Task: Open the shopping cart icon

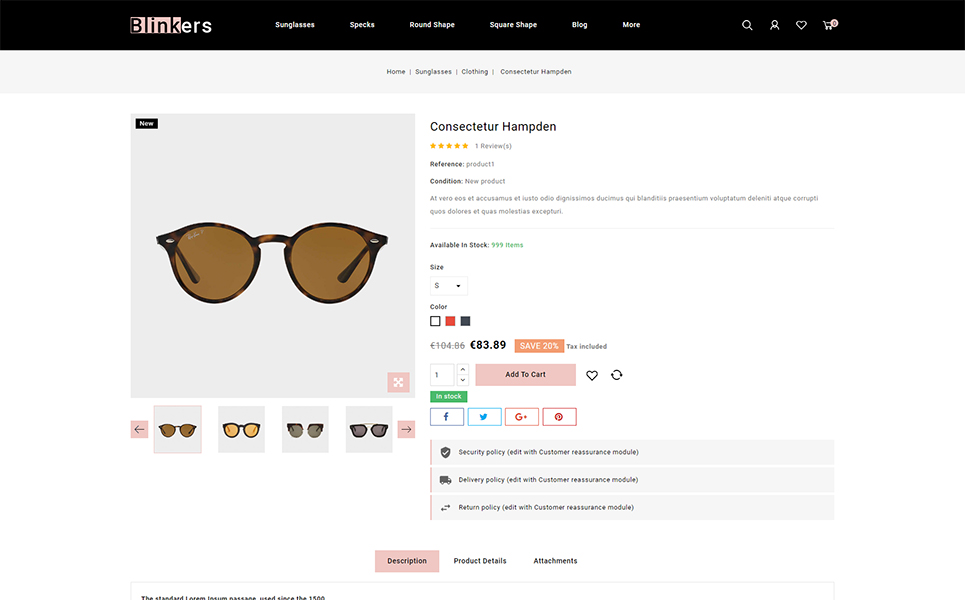Action: coord(828,25)
